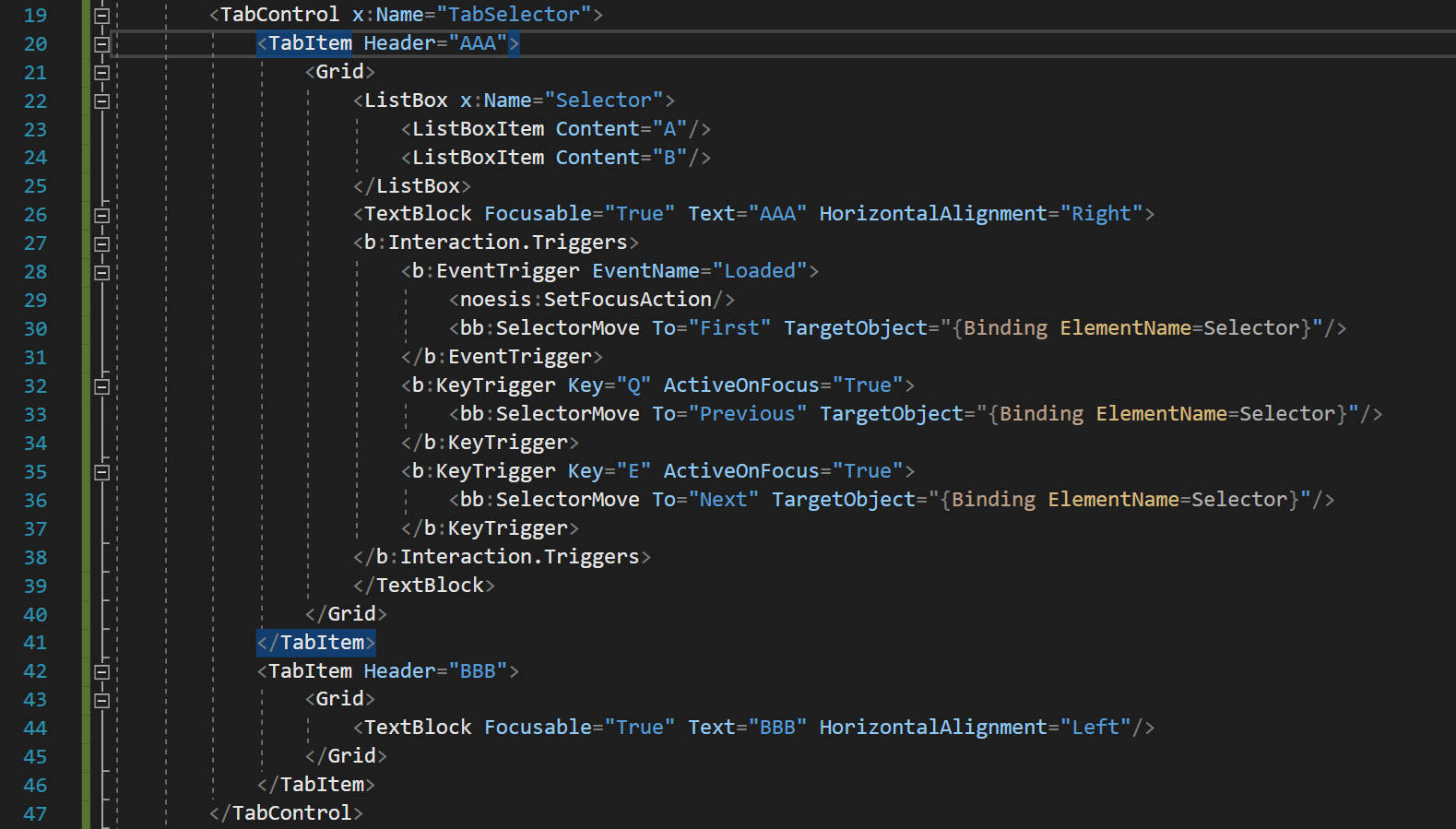Click the ListBoxItem Content "B" line
Screen dimensions: 1456x829
(x=555, y=158)
